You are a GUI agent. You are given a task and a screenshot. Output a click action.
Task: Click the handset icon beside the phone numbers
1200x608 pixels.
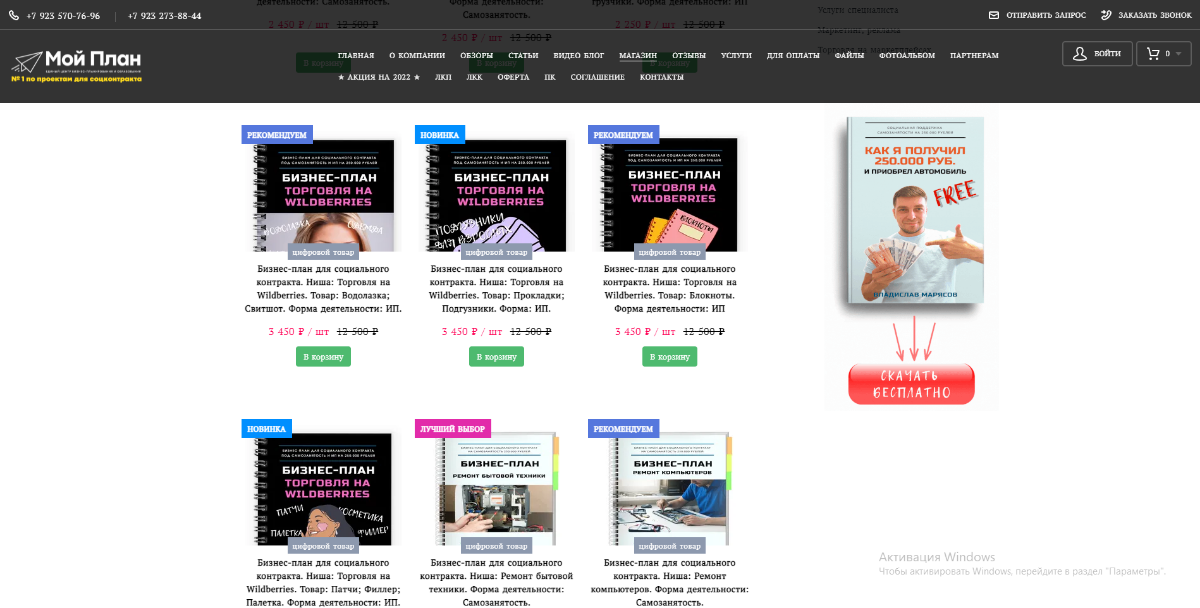click(x=14, y=16)
